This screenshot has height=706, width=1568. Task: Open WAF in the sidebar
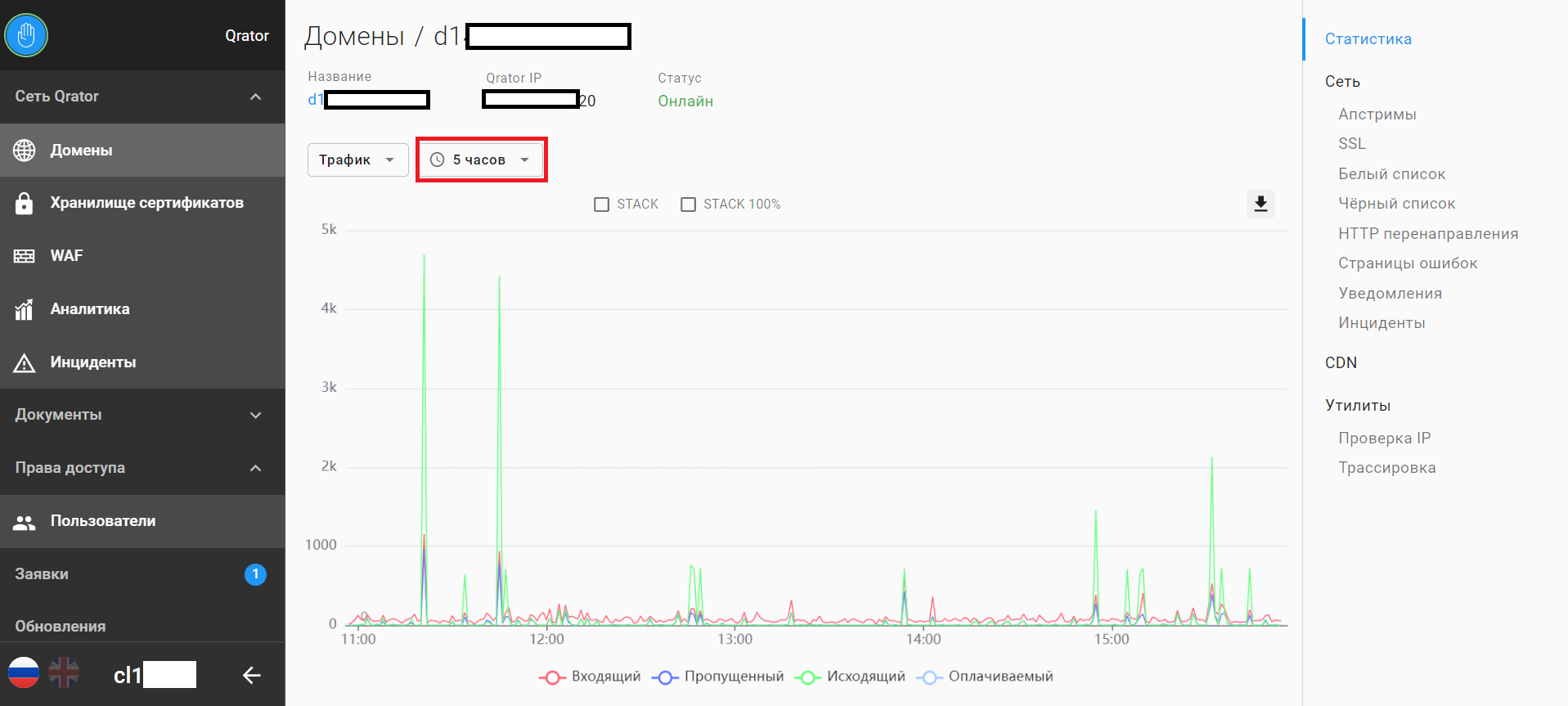pyautogui.click(x=142, y=256)
